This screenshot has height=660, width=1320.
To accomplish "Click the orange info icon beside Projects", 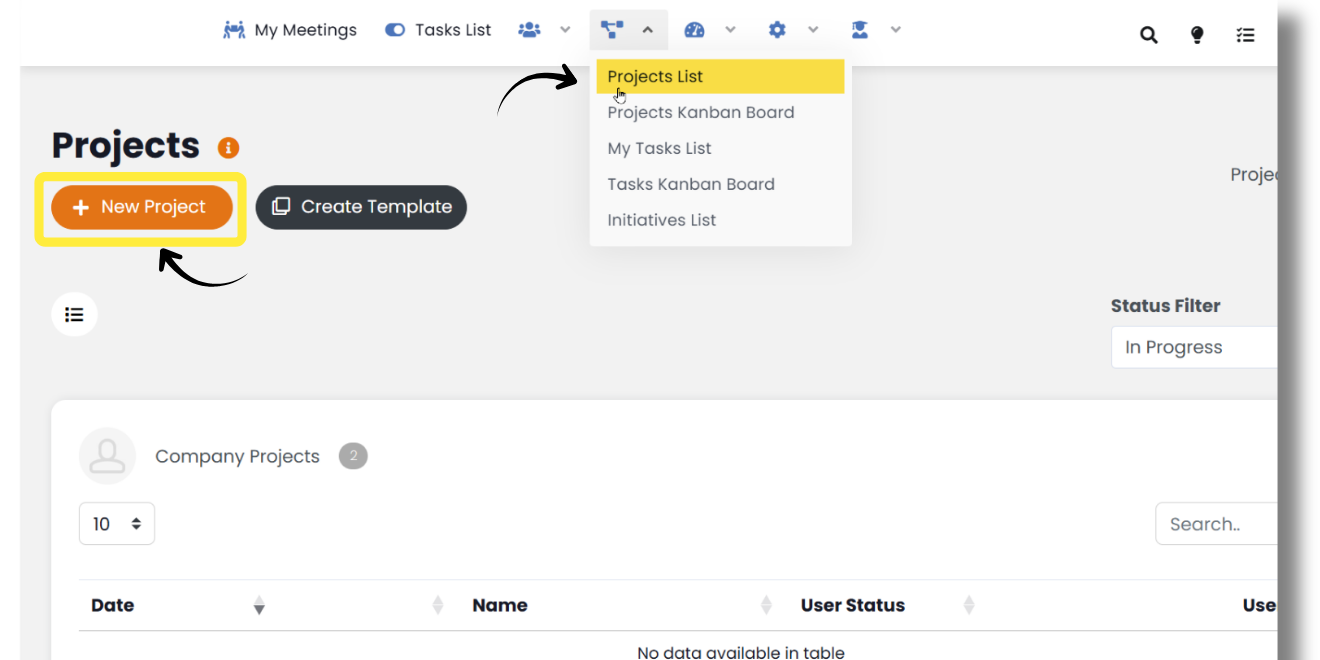I will [228, 148].
